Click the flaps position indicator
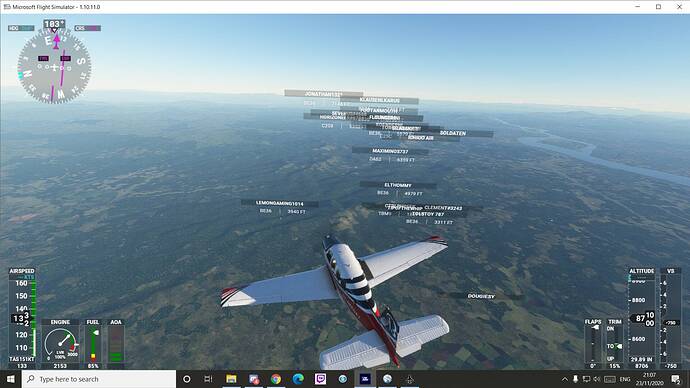The image size is (690, 388). point(593,344)
